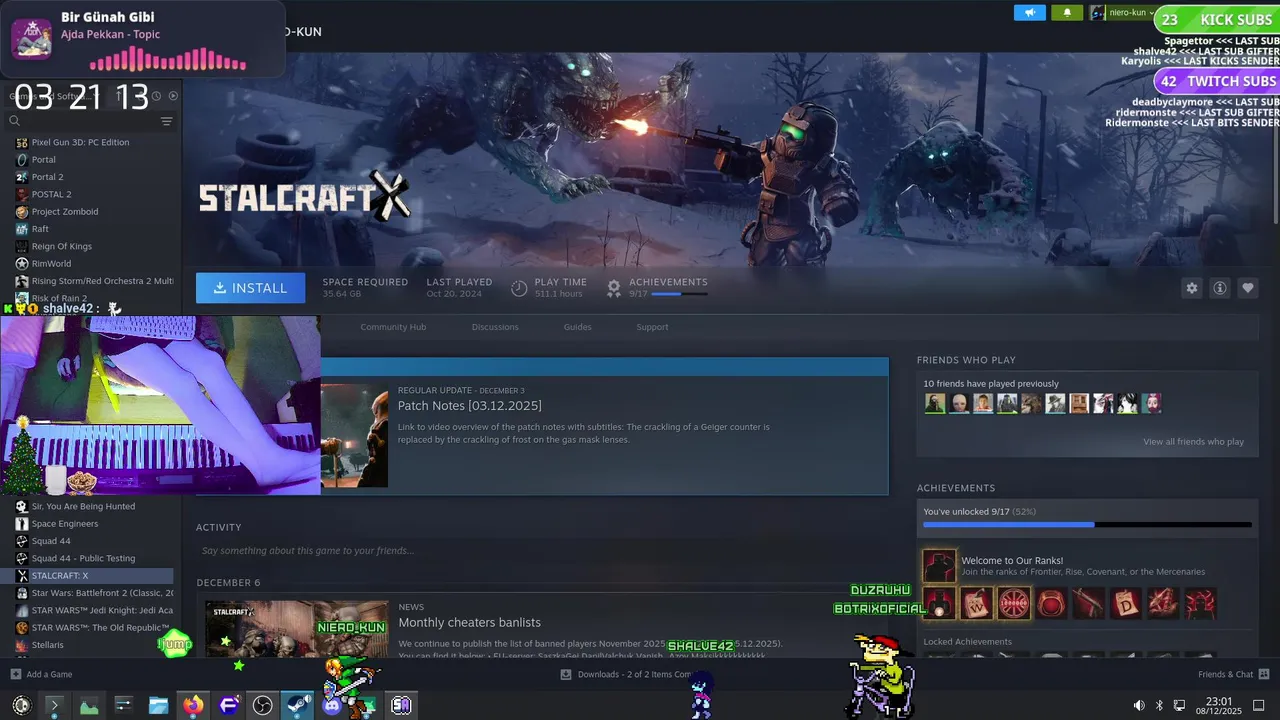This screenshot has width=1280, height=720.
Task: Open Friends & Chat grid icon
Action: [x=1264, y=674]
